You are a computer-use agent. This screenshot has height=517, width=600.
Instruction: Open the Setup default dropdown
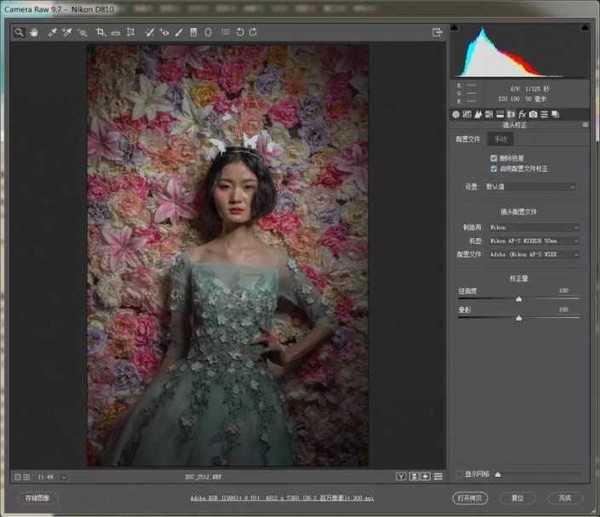[531, 186]
